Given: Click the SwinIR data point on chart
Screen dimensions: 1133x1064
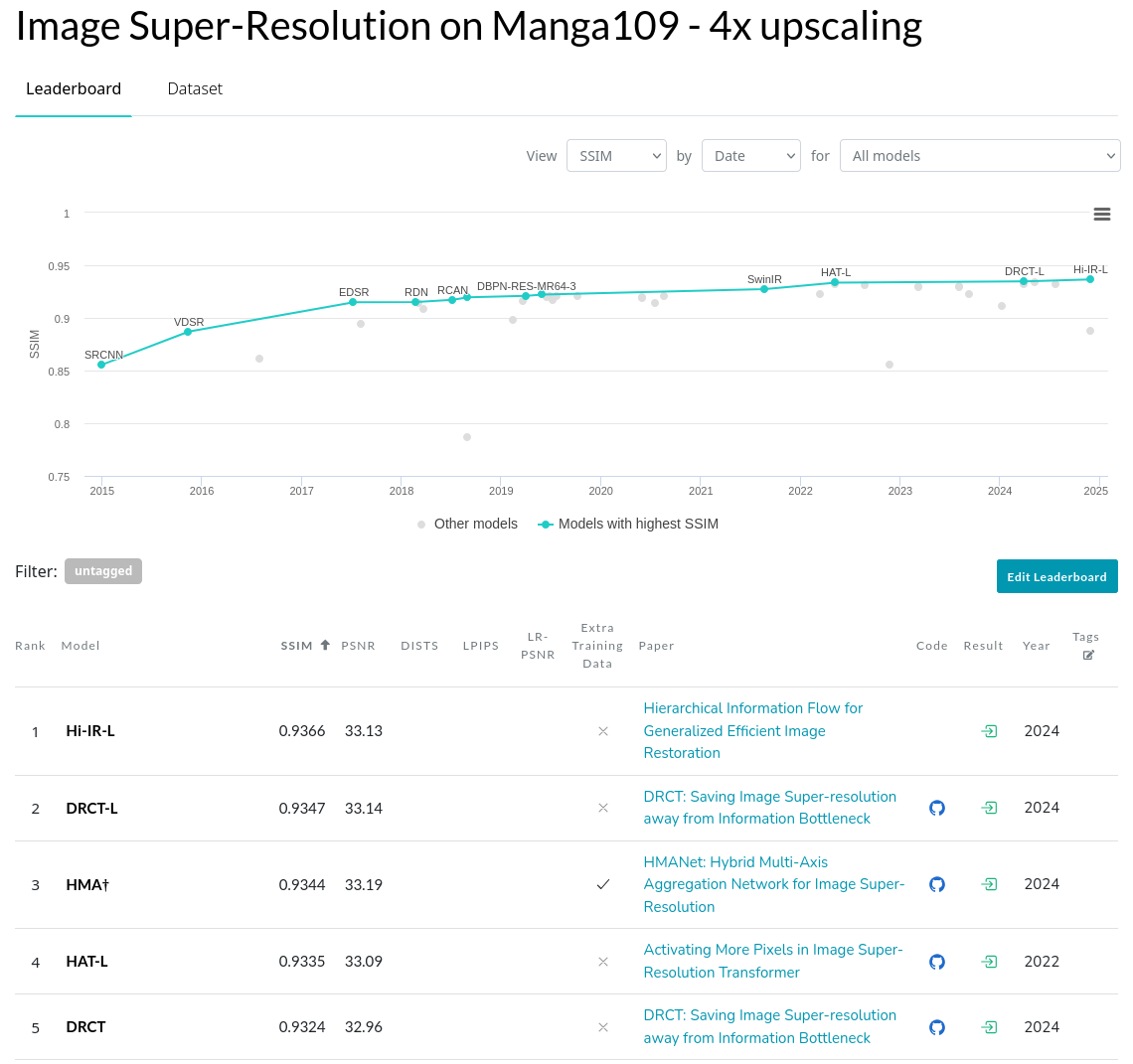Looking at the screenshot, I should [x=764, y=289].
